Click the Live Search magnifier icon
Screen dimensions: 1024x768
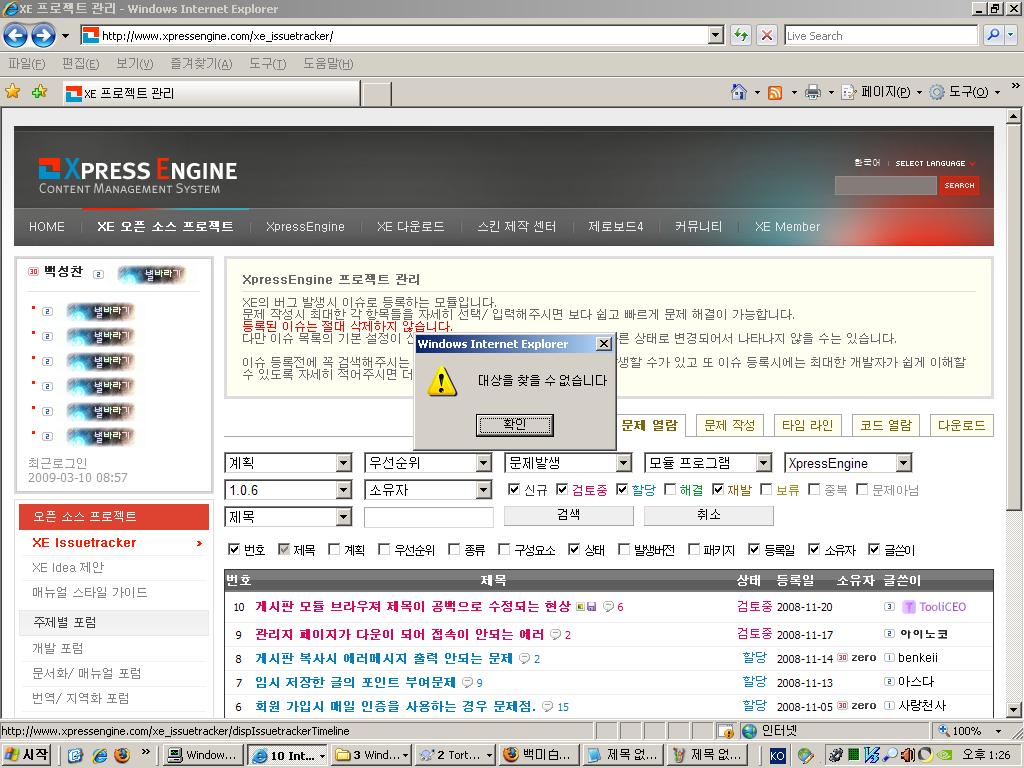tap(993, 35)
